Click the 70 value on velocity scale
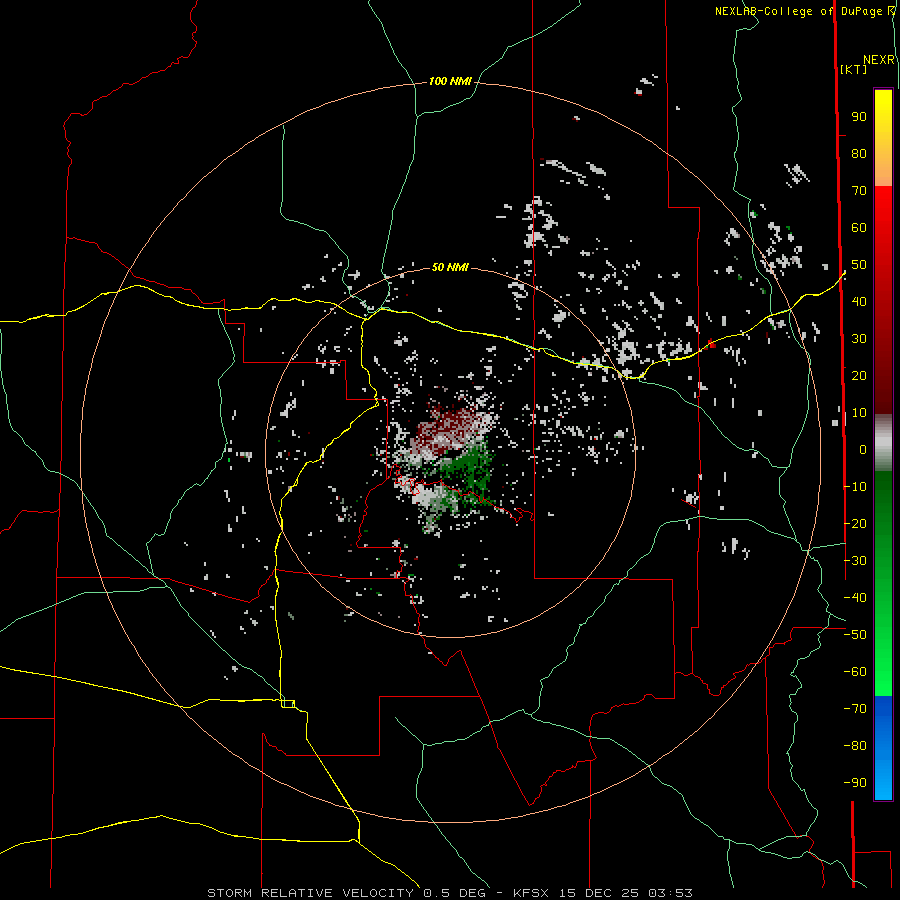This screenshot has height=900, width=900. pyautogui.click(x=859, y=191)
